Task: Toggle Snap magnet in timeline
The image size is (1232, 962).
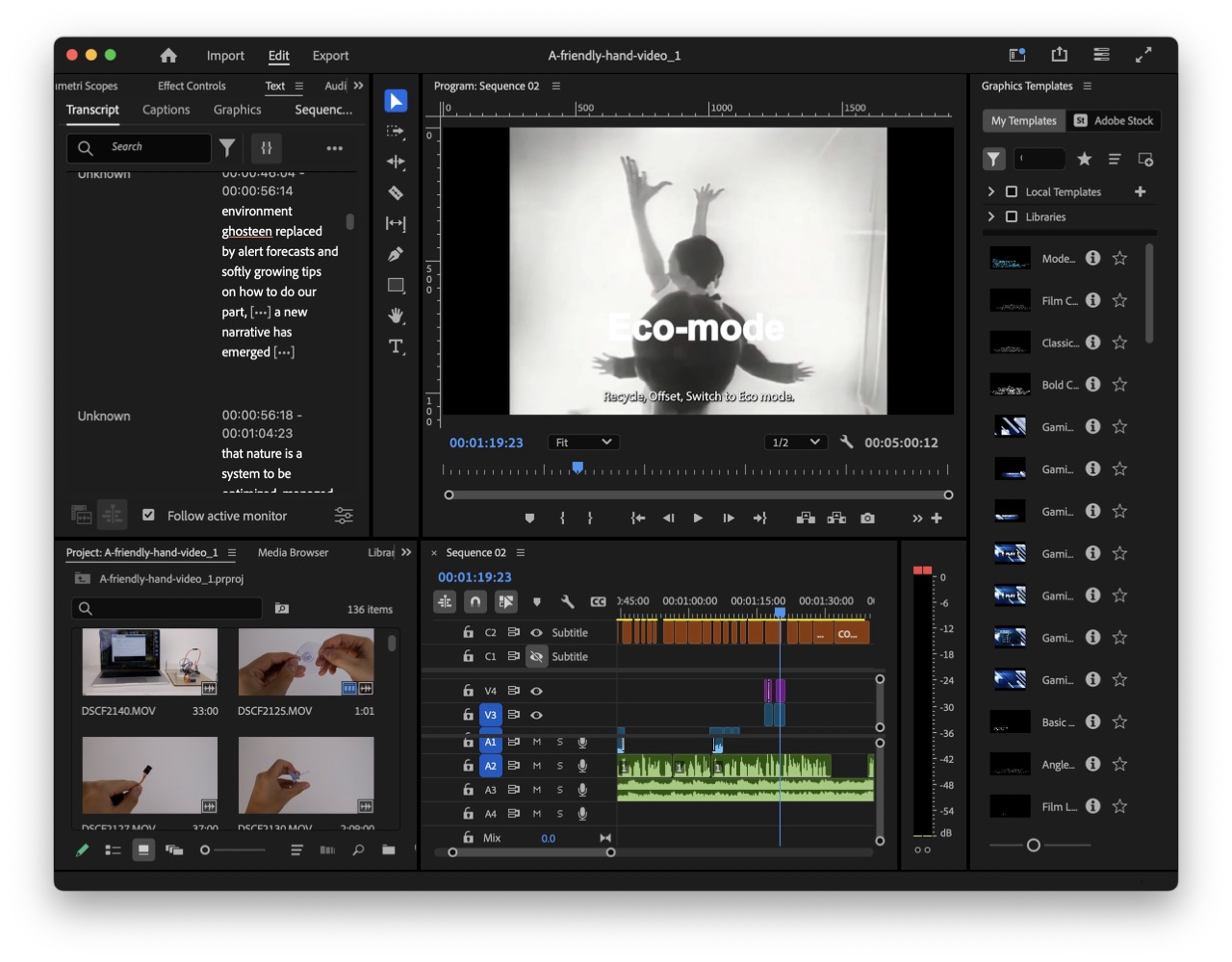Action: (x=475, y=602)
